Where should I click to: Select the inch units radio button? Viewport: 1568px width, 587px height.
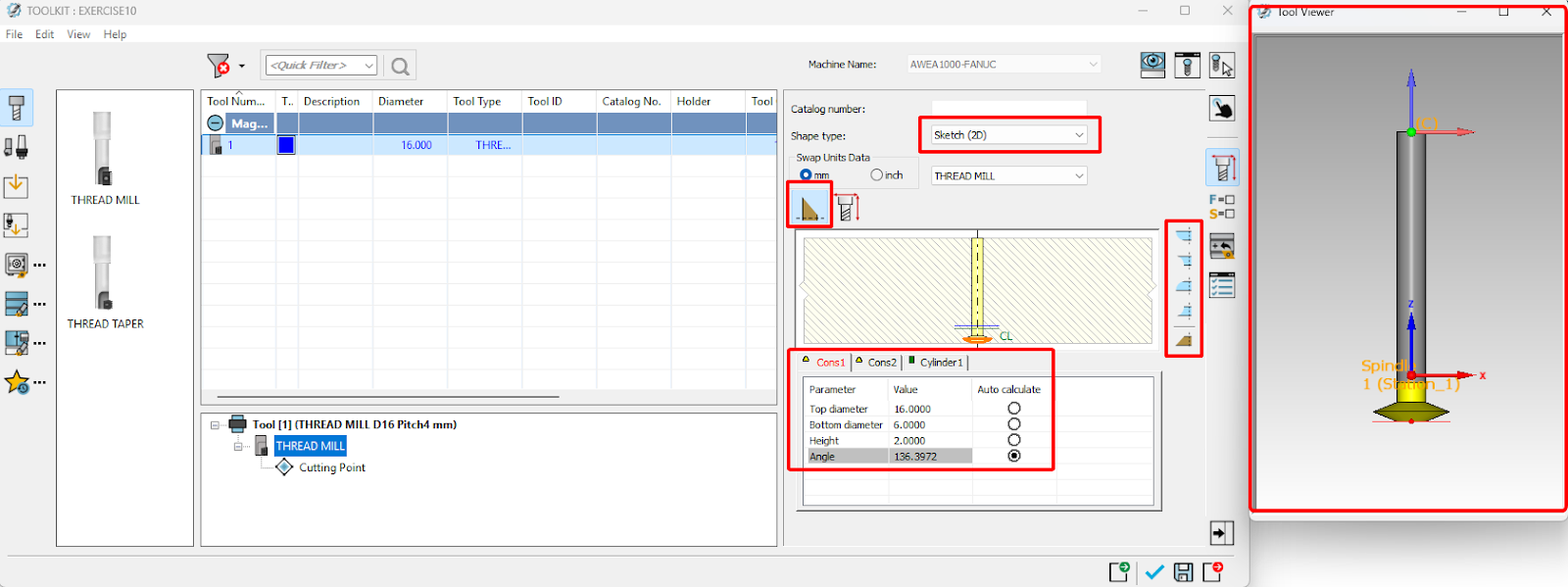(876, 175)
